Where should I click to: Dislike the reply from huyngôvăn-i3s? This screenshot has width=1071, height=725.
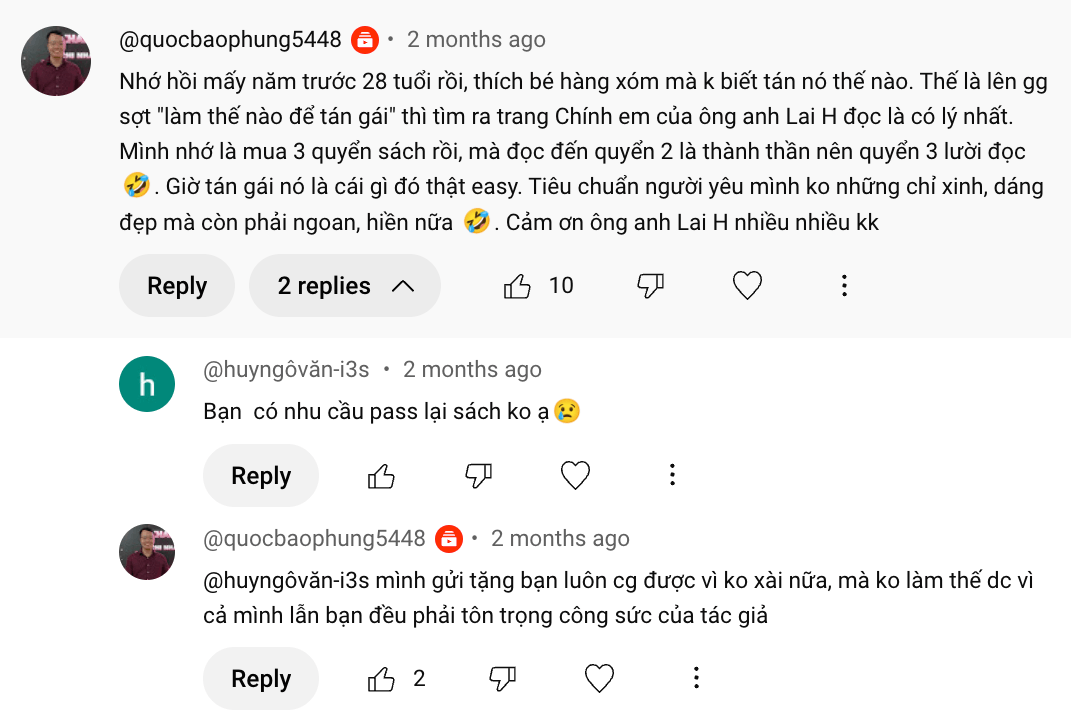coord(479,476)
